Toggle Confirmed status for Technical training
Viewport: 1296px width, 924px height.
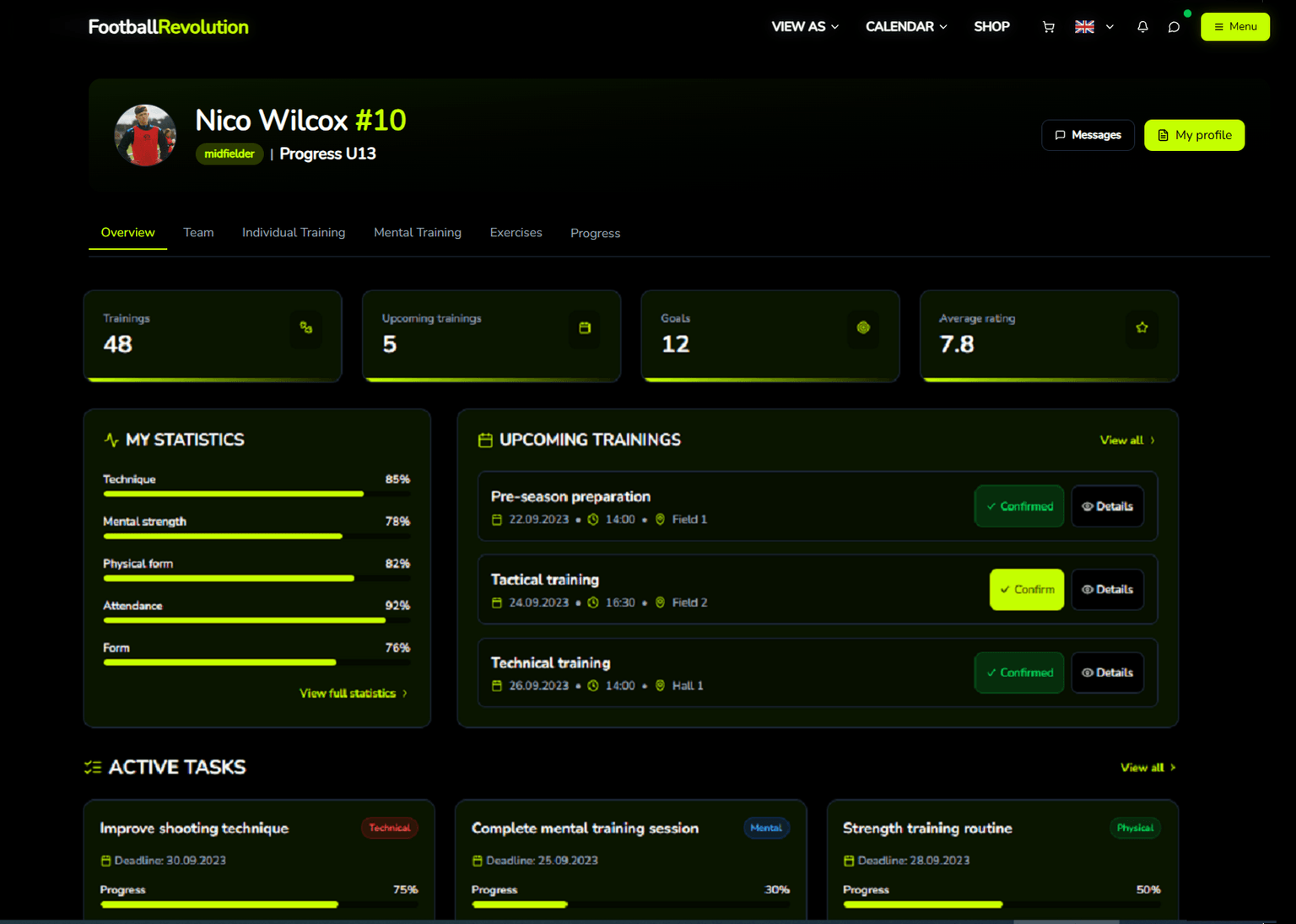[1019, 673]
